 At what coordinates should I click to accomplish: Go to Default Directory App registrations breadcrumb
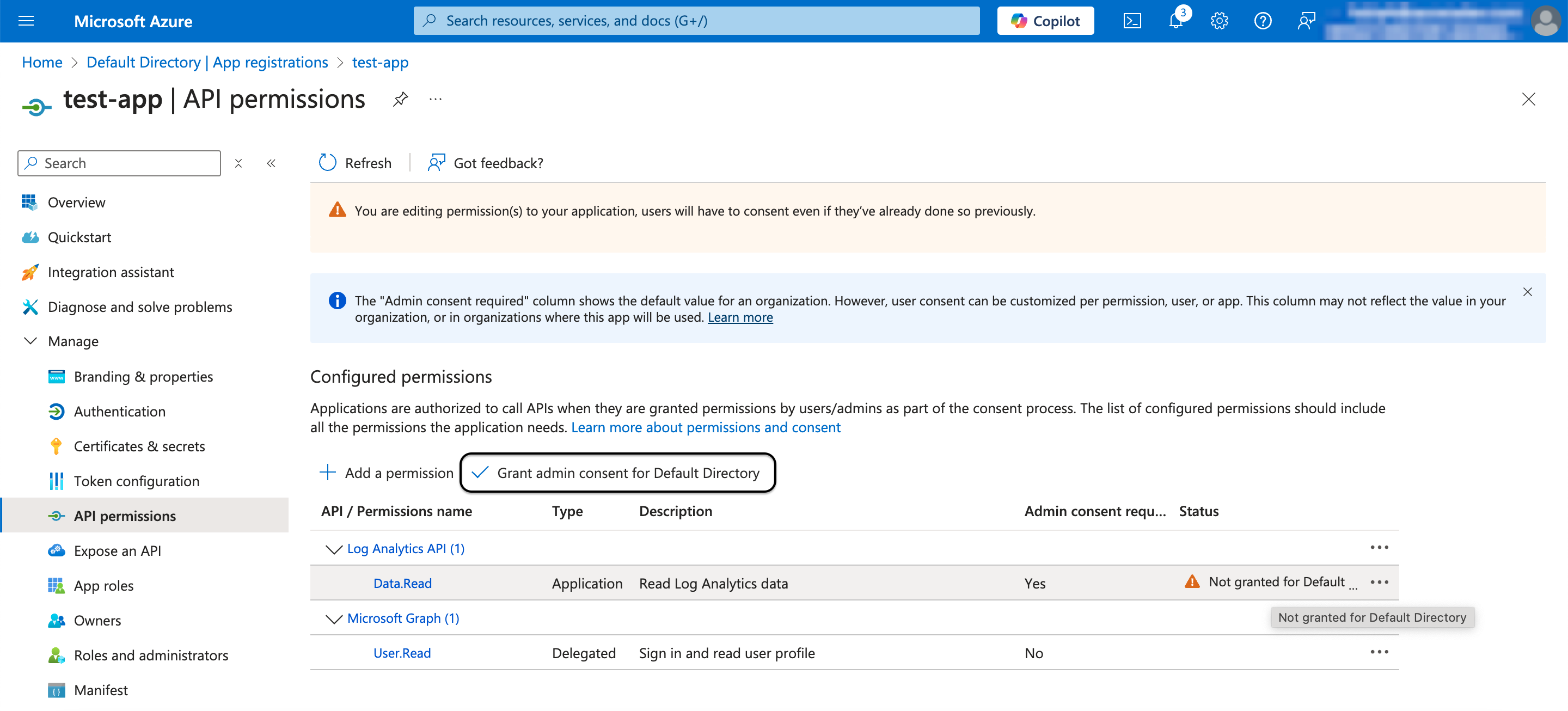tap(207, 62)
